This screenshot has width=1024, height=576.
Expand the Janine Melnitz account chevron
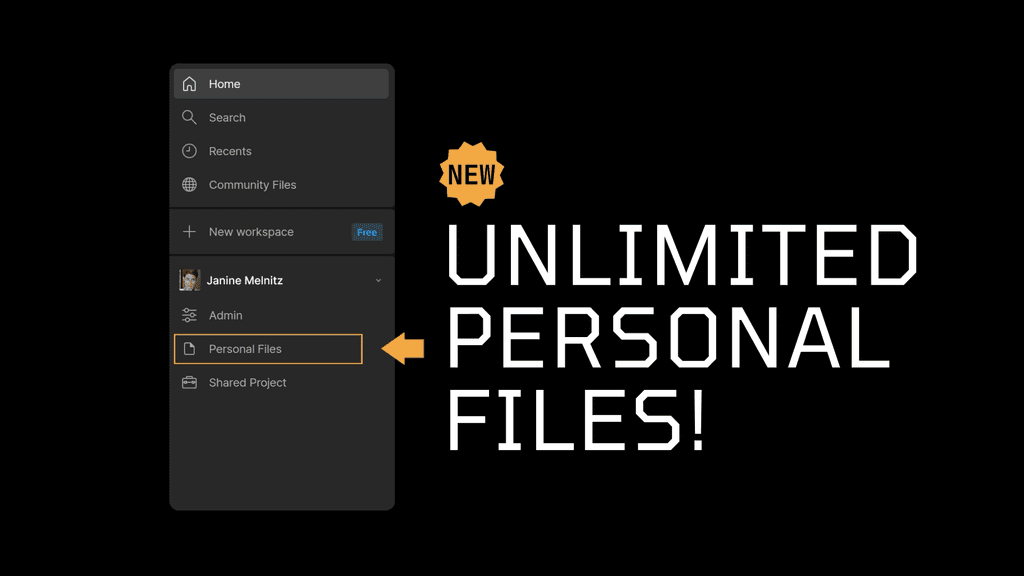(x=378, y=280)
